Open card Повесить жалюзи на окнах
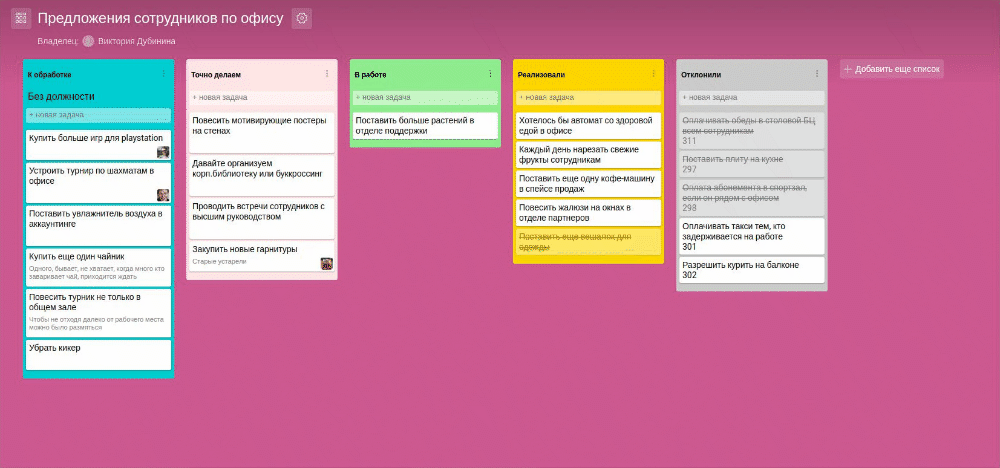This screenshot has height=468, width=1000. (588, 212)
